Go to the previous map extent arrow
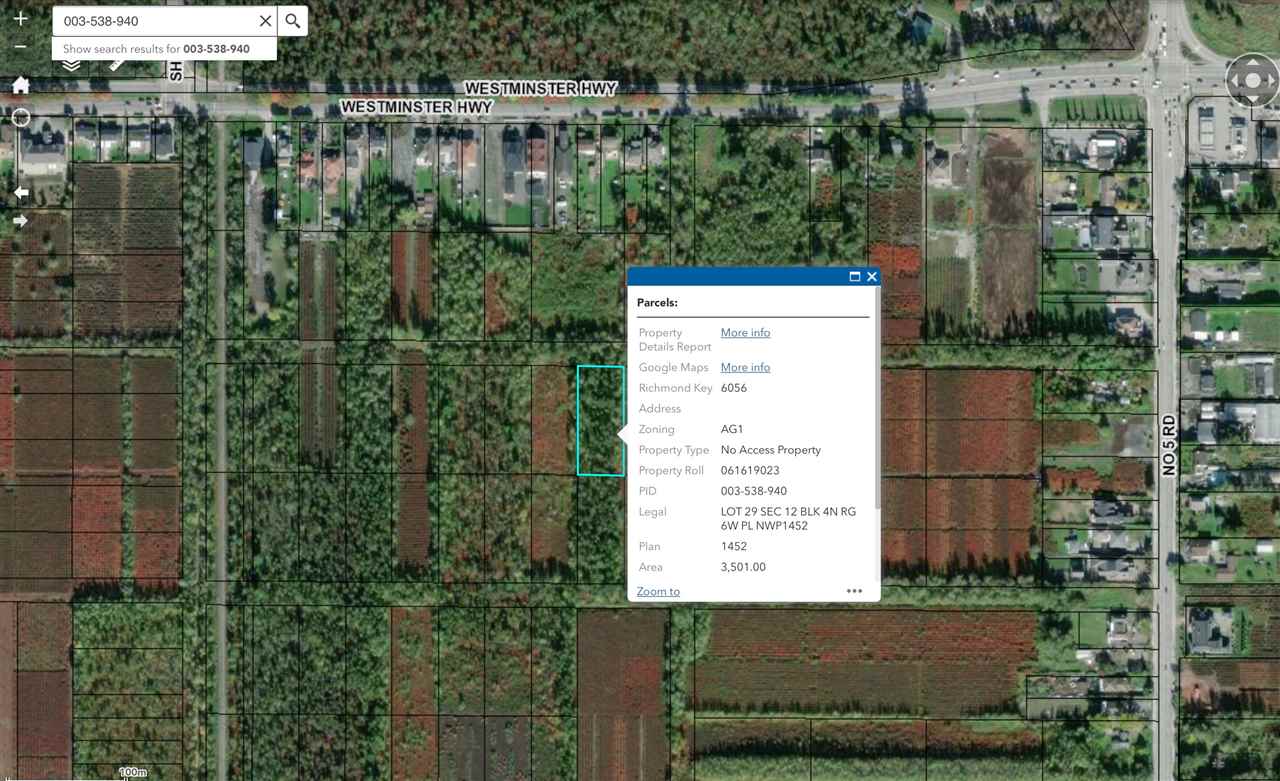This screenshot has width=1280, height=781. [x=20, y=192]
